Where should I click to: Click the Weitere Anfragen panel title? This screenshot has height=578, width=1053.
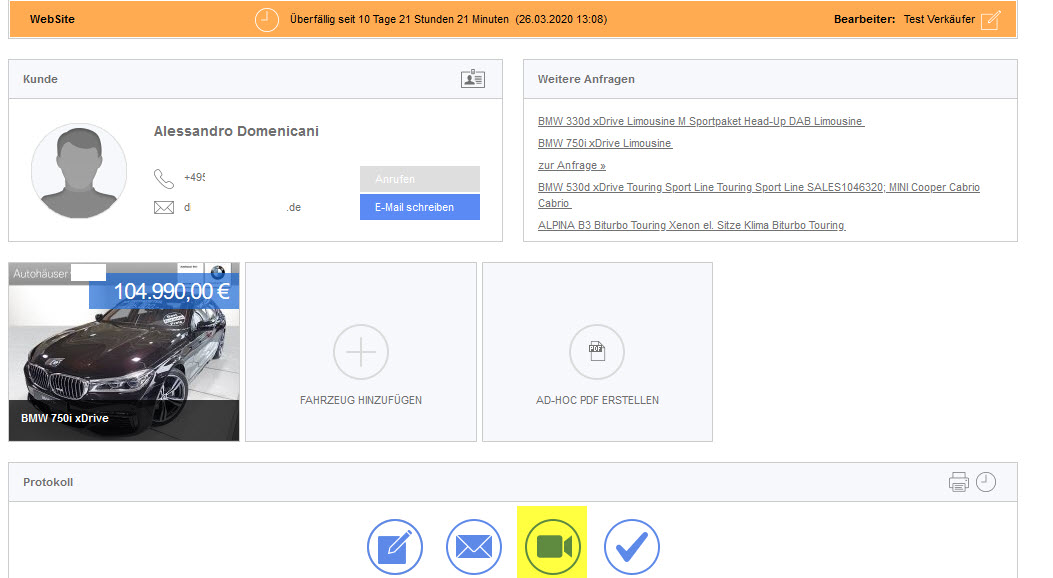tap(586, 79)
